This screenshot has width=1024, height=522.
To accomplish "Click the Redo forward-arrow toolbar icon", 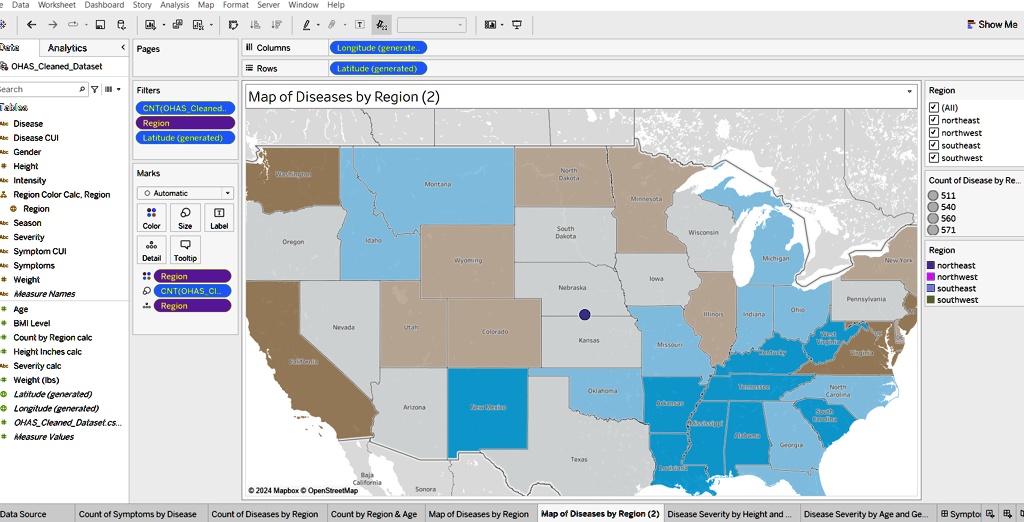I will [x=53, y=25].
